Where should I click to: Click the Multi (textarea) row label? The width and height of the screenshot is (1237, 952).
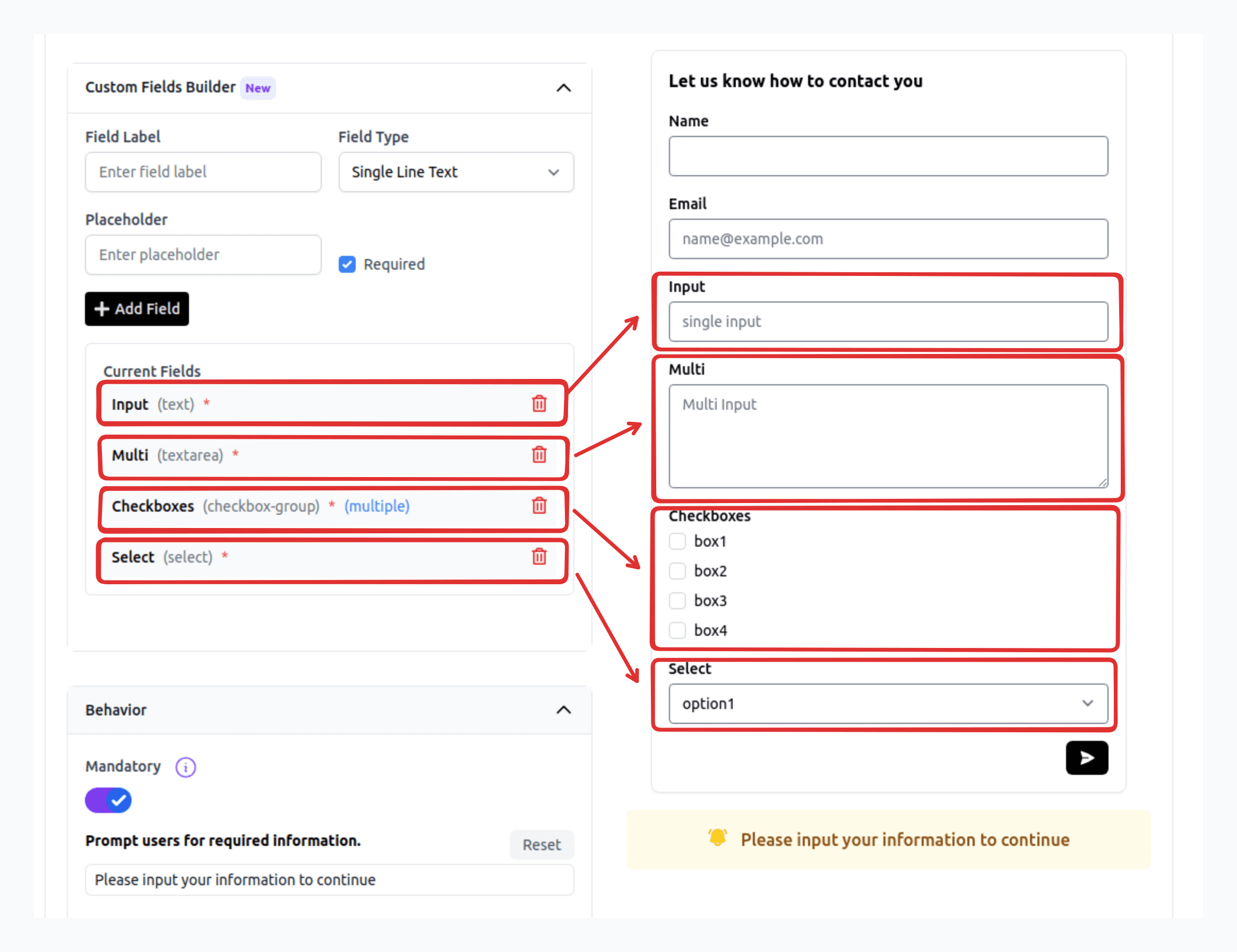[x=167, y=455]
